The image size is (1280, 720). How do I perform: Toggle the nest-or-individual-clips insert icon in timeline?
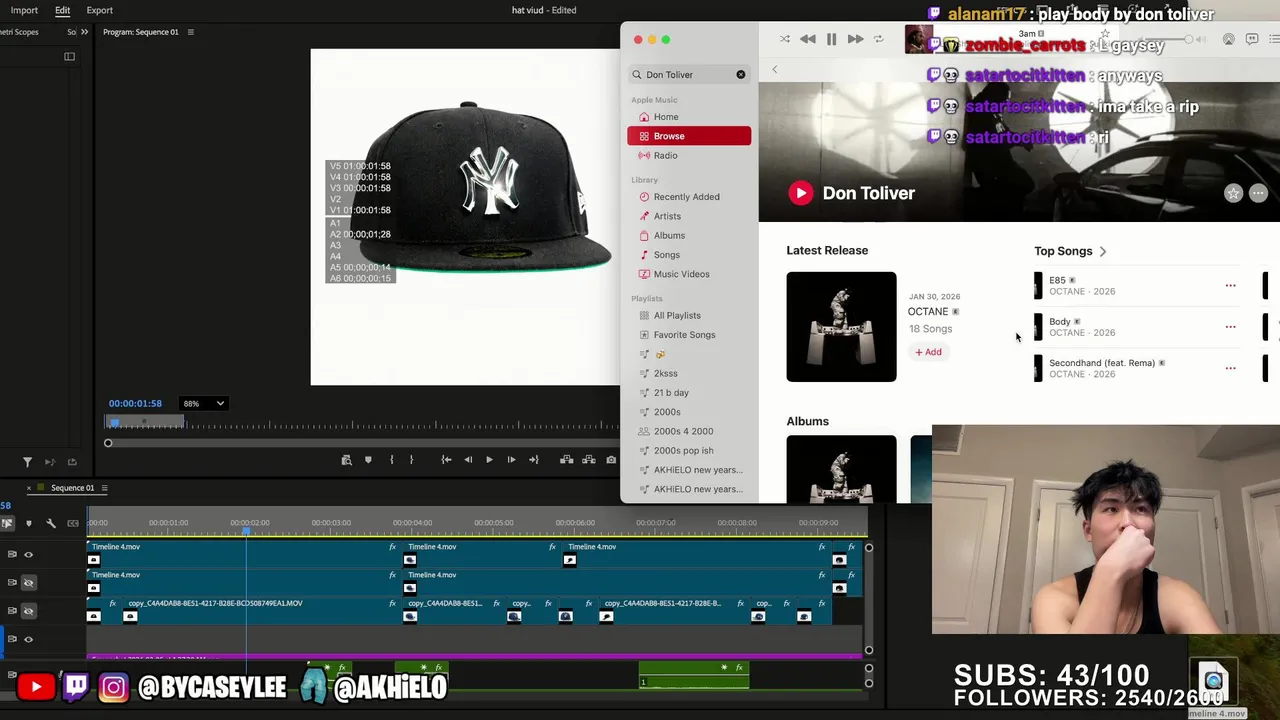[7, 523]
